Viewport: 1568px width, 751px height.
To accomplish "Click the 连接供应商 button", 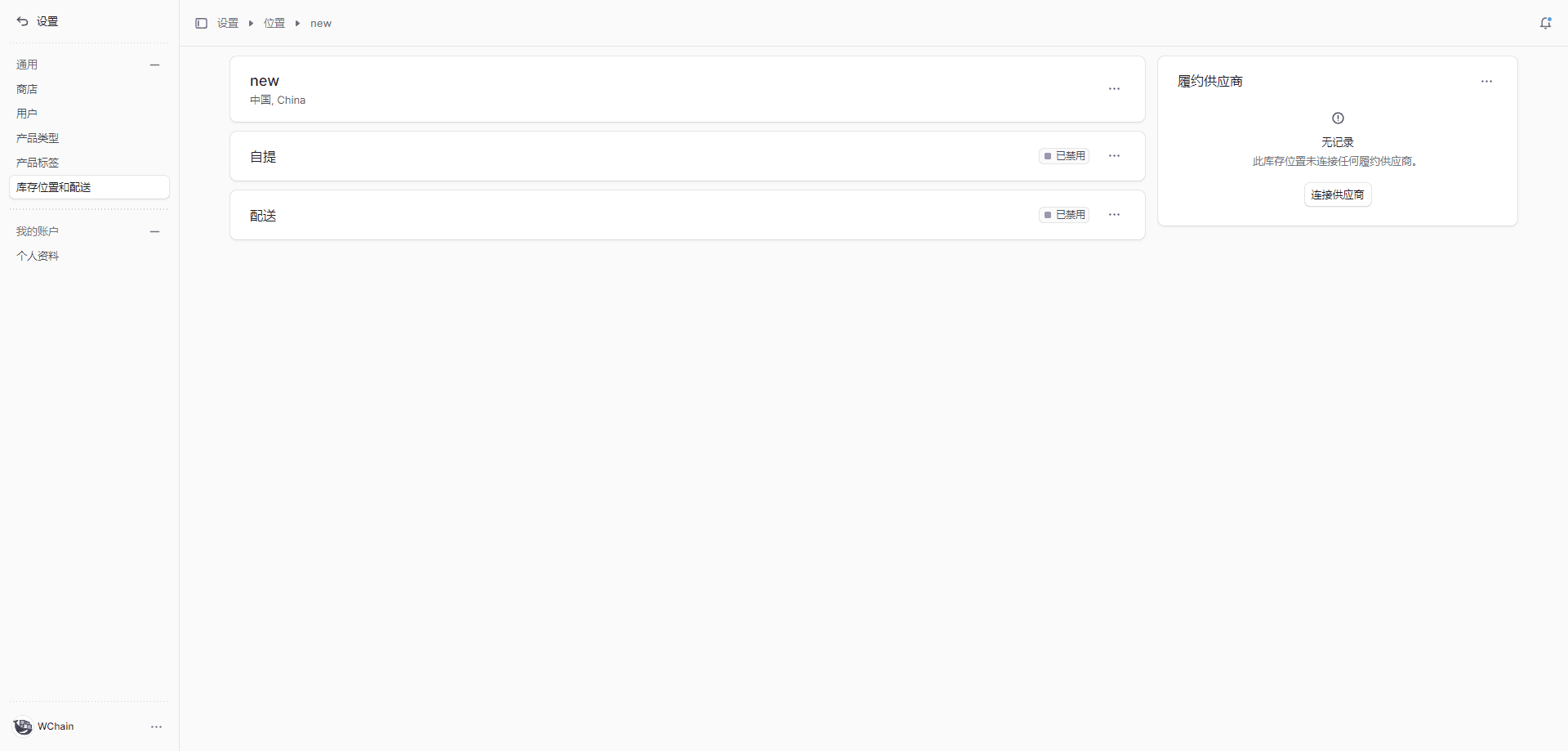I will [1337, 194].
